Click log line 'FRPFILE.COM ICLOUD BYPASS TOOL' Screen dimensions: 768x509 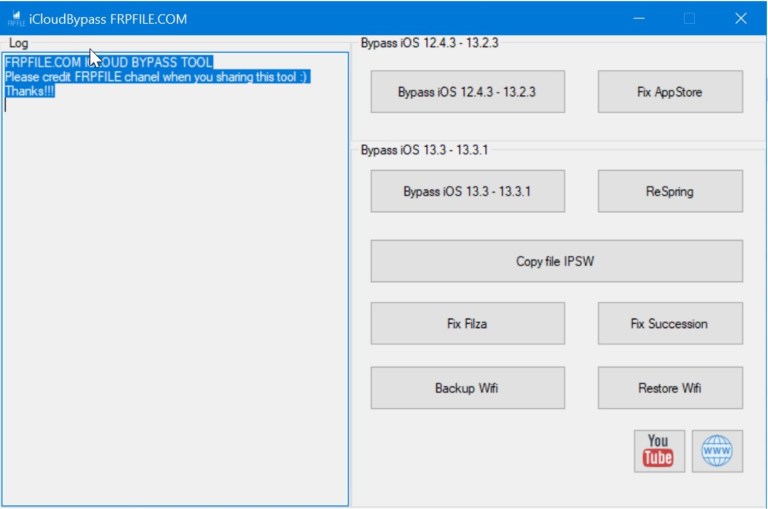tap(109, 62)
